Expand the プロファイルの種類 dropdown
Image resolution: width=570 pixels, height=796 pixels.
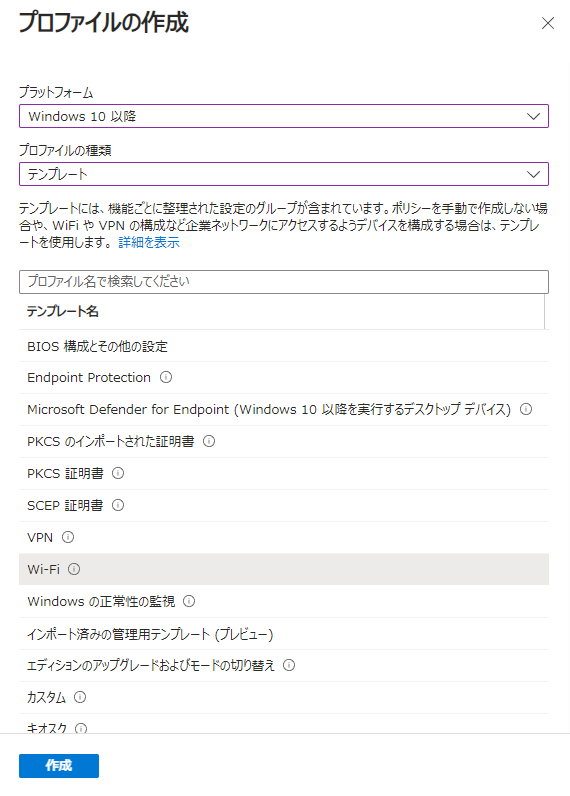coord(284,174)
